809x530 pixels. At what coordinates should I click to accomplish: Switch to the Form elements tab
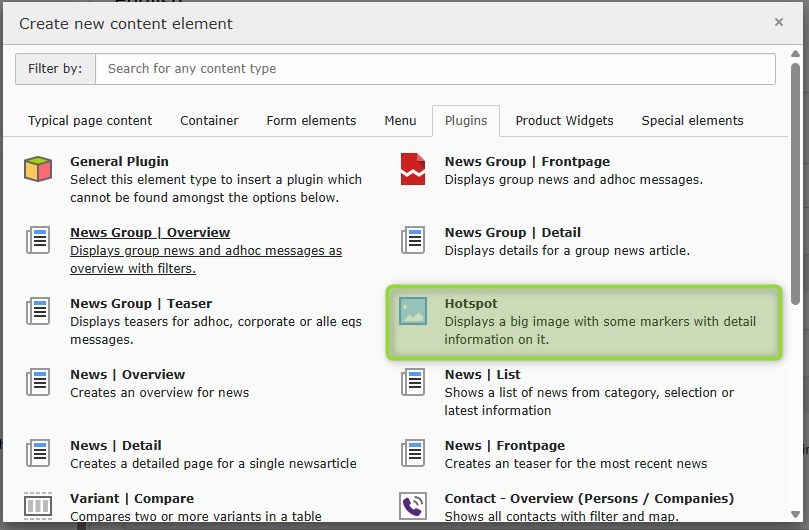point(311,121)
